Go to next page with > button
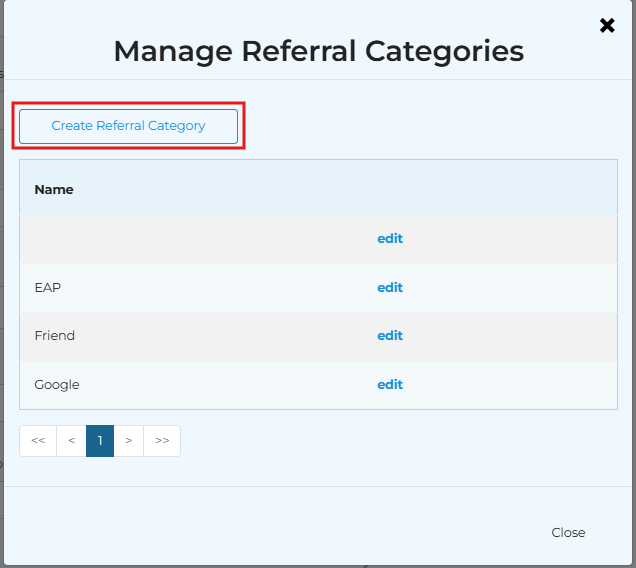 pyautogui.click(x=129, y=441)
